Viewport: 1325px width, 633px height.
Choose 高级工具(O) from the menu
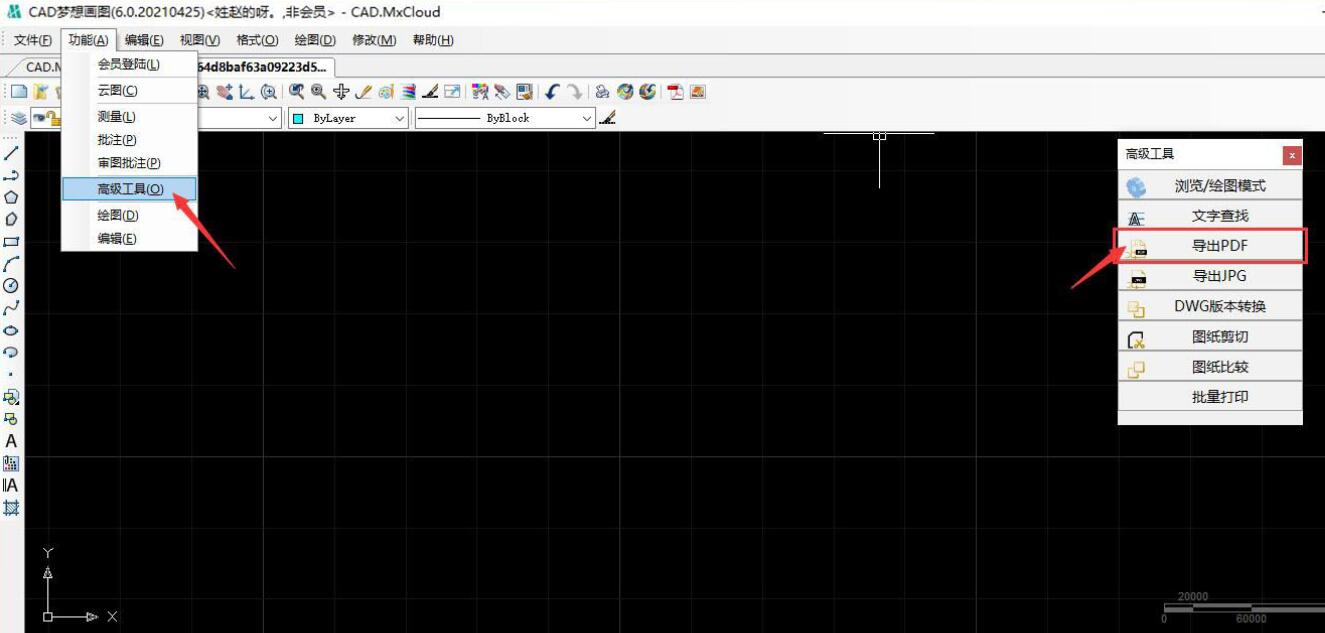tap(130, 189)
